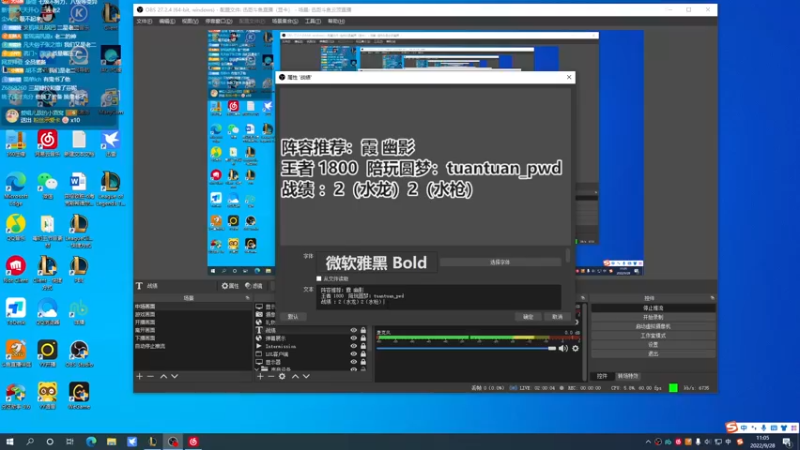The height and width of the screenshot is (450, 800).
Task: Toggle lock of 弹幕展示 source
Action: 363,338
